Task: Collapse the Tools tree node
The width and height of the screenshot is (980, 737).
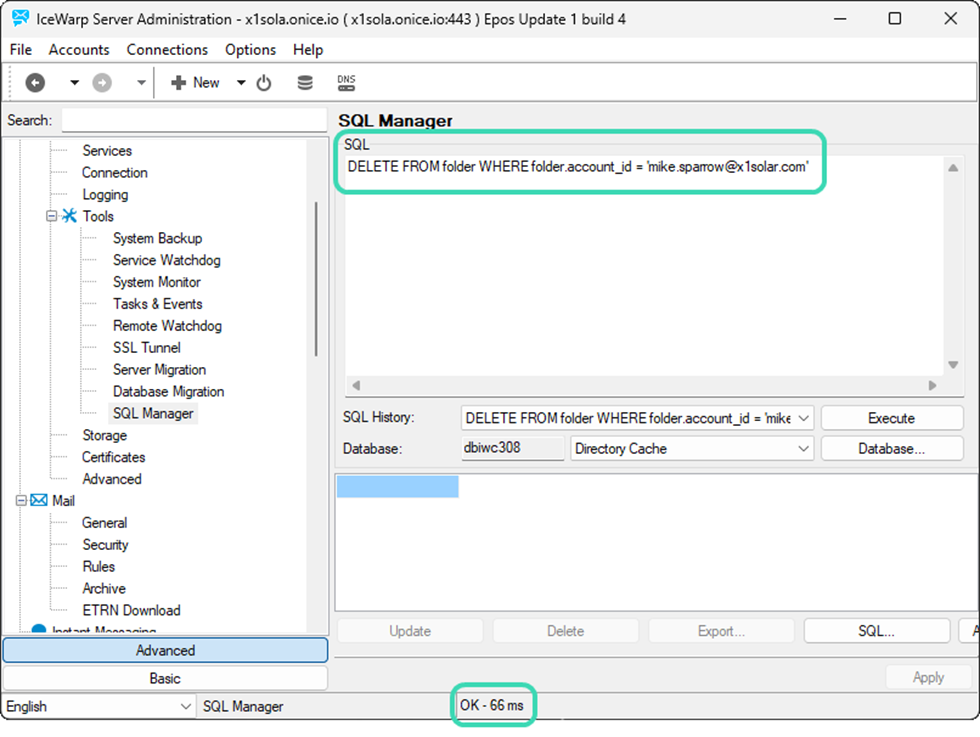Action: (x=51, y=216)
